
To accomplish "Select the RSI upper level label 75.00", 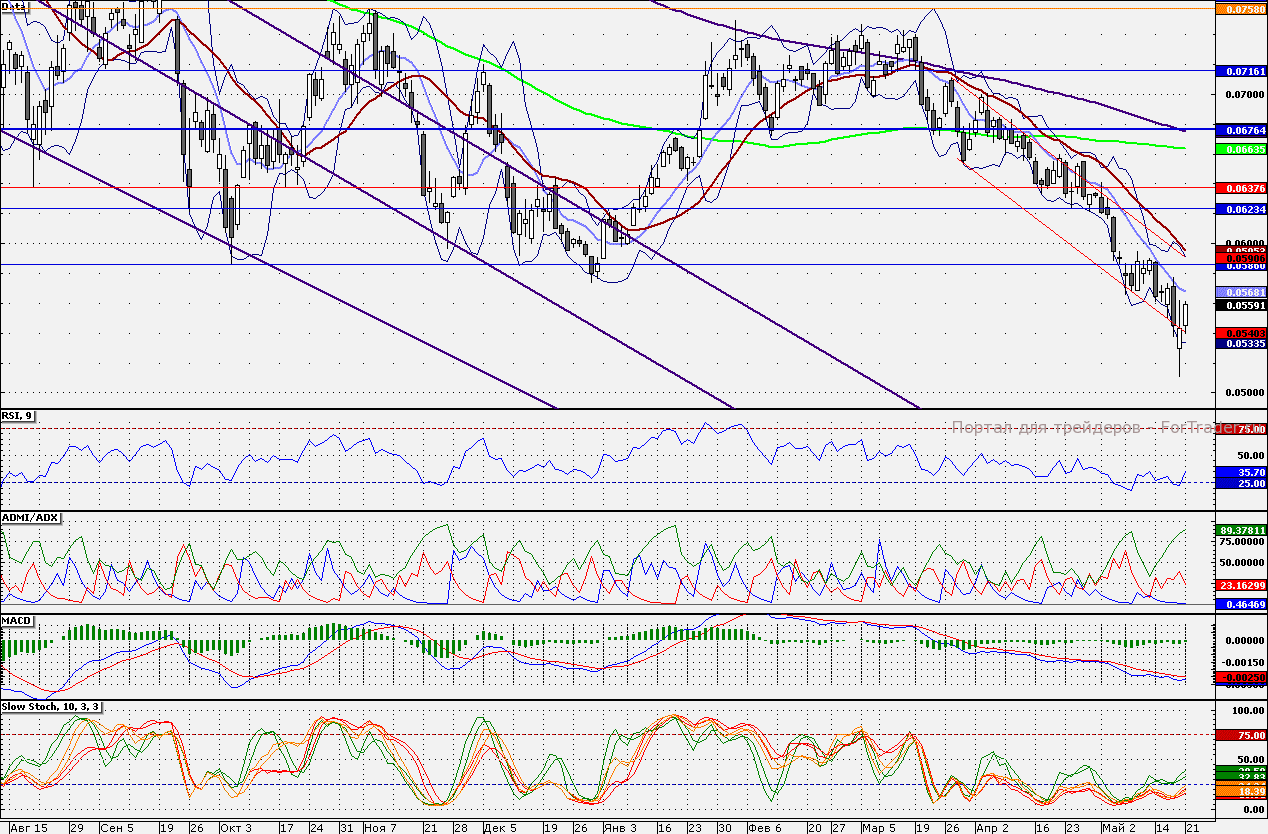I will 1240,429.
